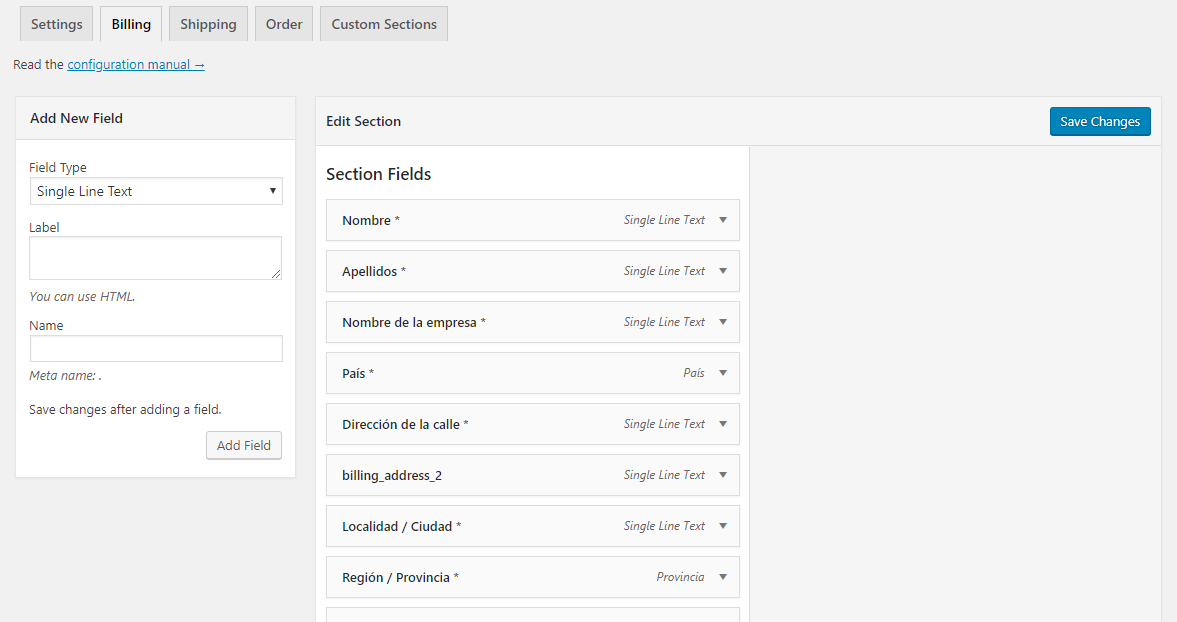Open the Field Type dropdown

(156, 191)
